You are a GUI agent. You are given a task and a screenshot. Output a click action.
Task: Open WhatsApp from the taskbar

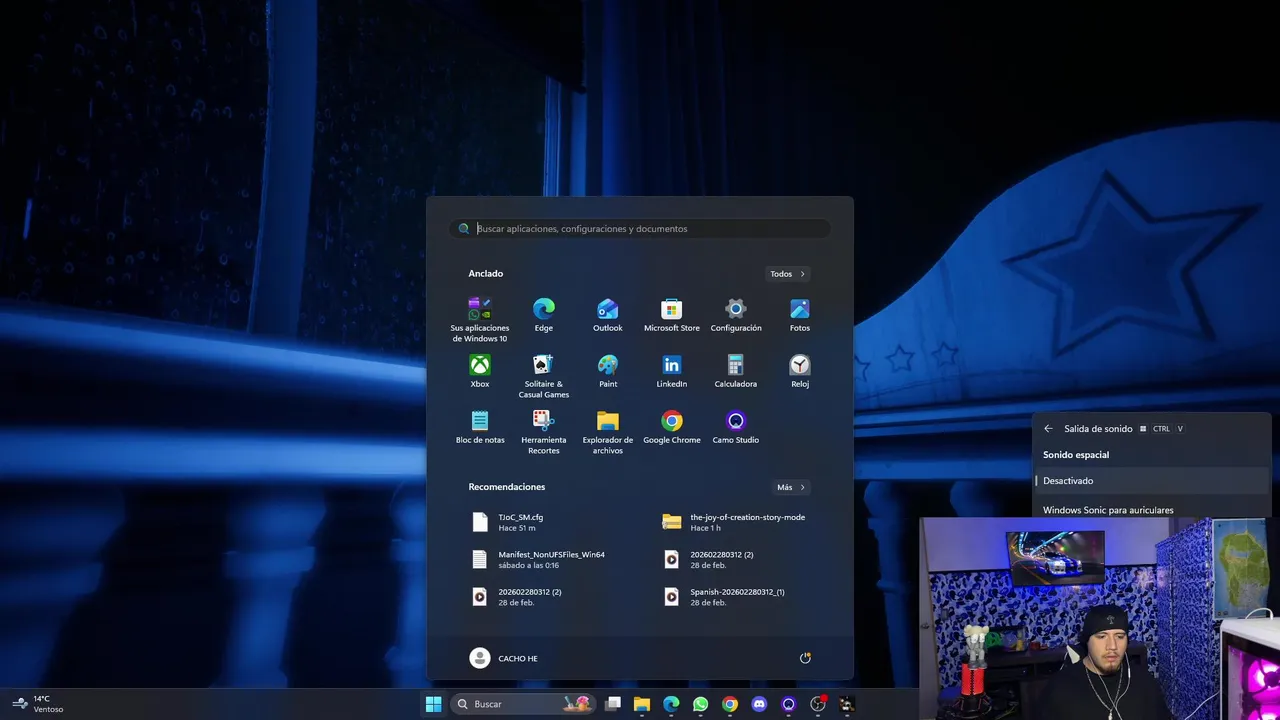click(x=700, y=704)
